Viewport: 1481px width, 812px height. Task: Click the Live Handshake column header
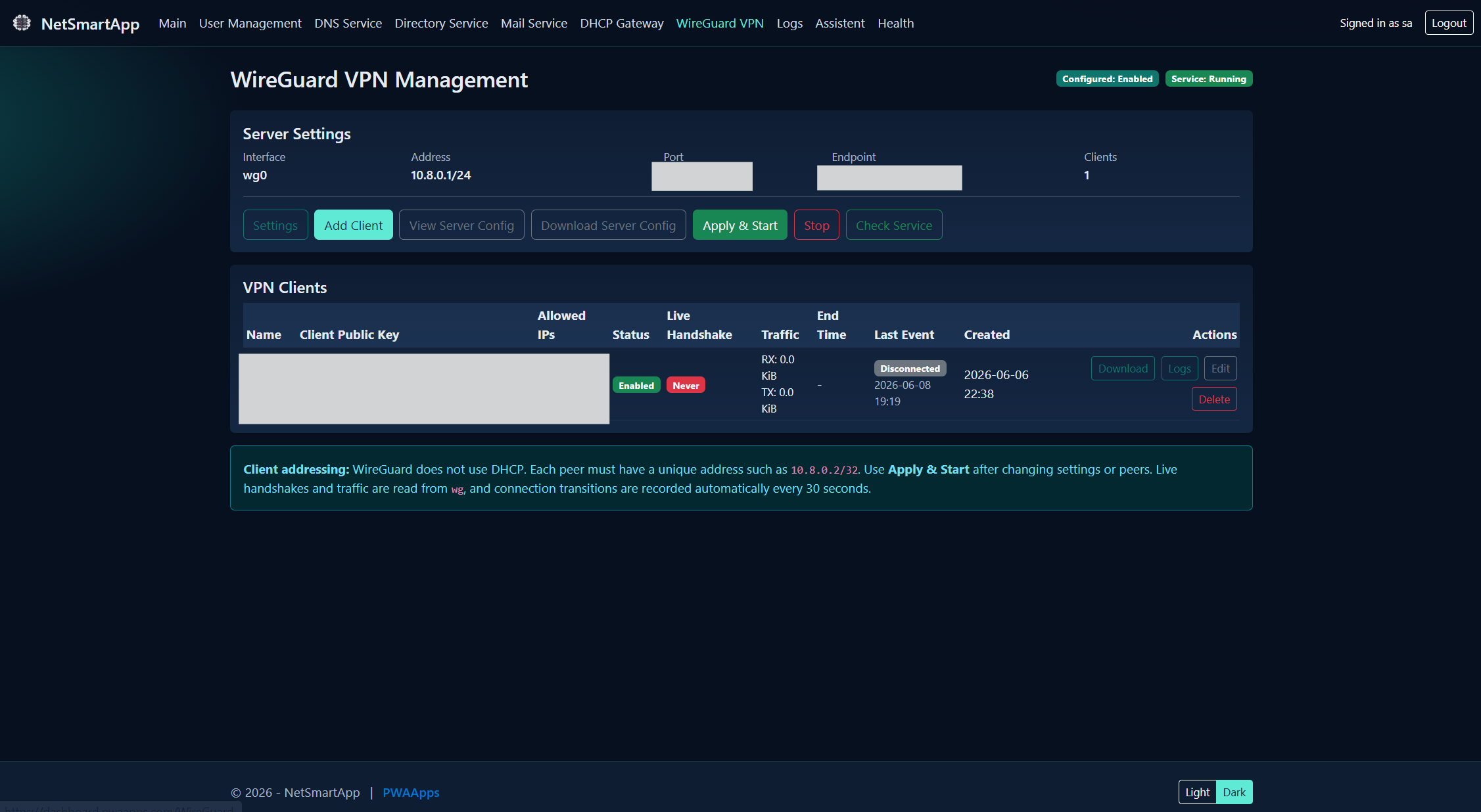pos(699,325)
